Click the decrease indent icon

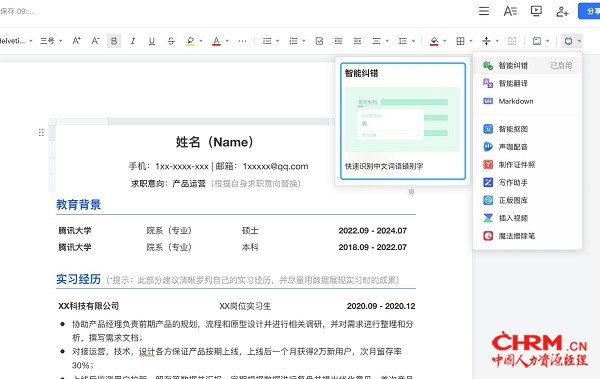338,41
